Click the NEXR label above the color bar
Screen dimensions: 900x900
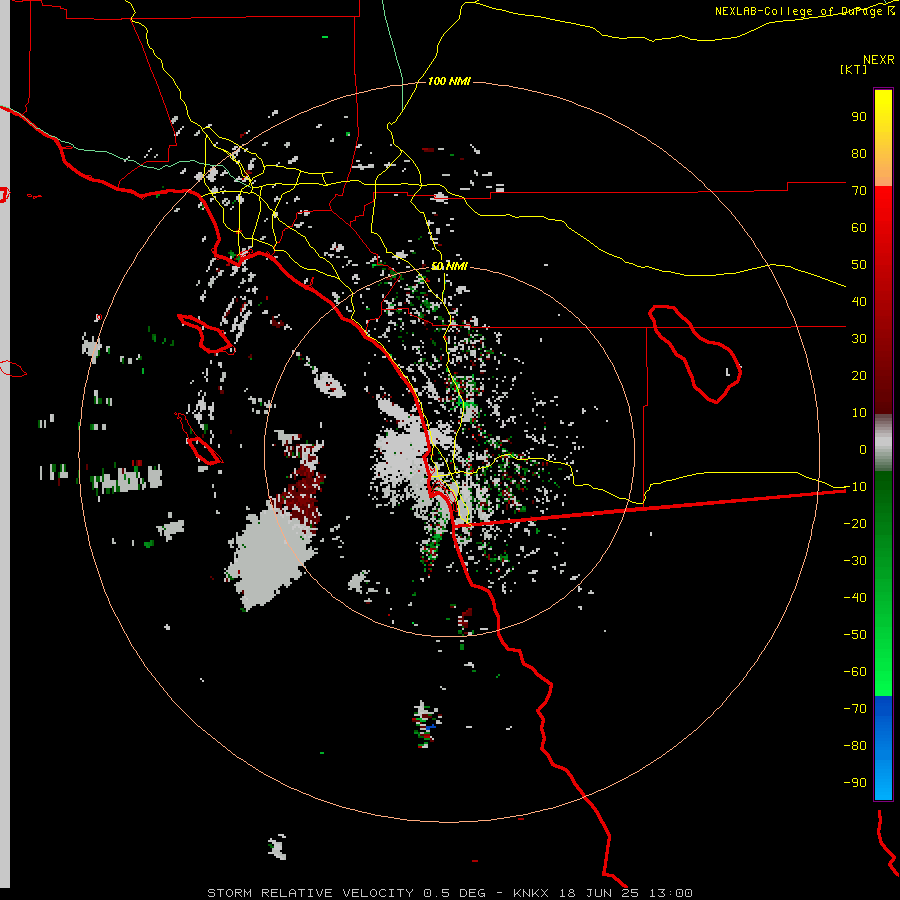click(879, 60)
